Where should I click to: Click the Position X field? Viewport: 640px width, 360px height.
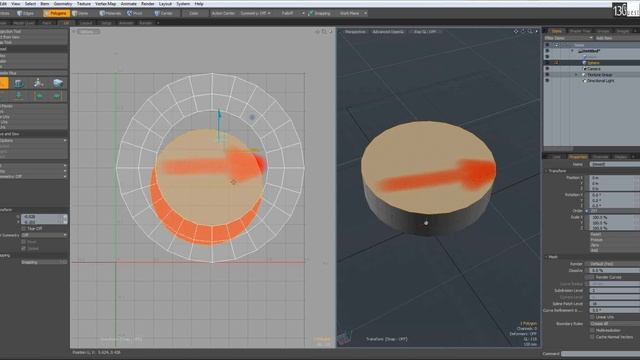pyautogui.click(x=615, y=178)
